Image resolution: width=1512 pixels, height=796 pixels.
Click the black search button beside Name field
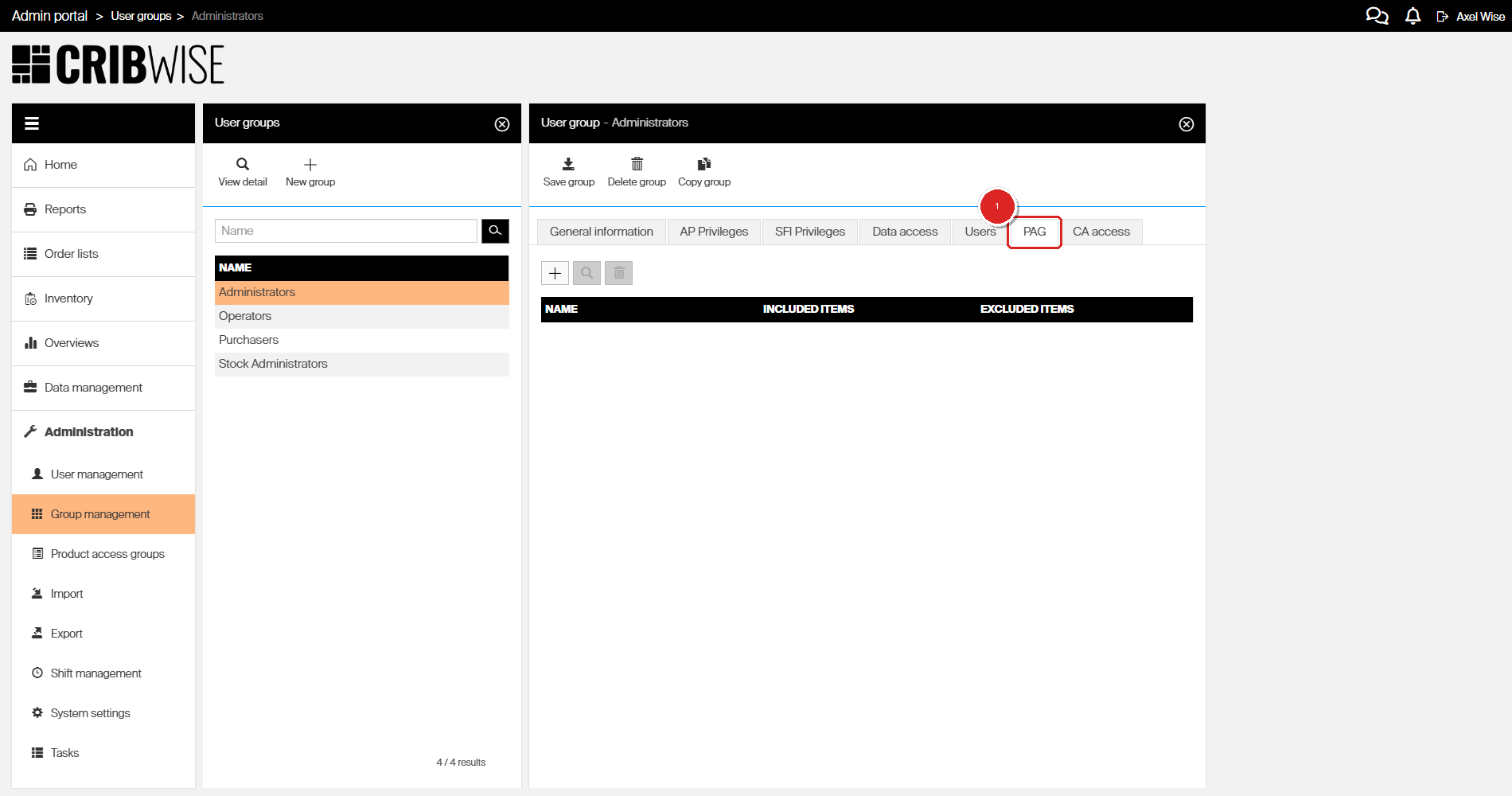(495, 231)
